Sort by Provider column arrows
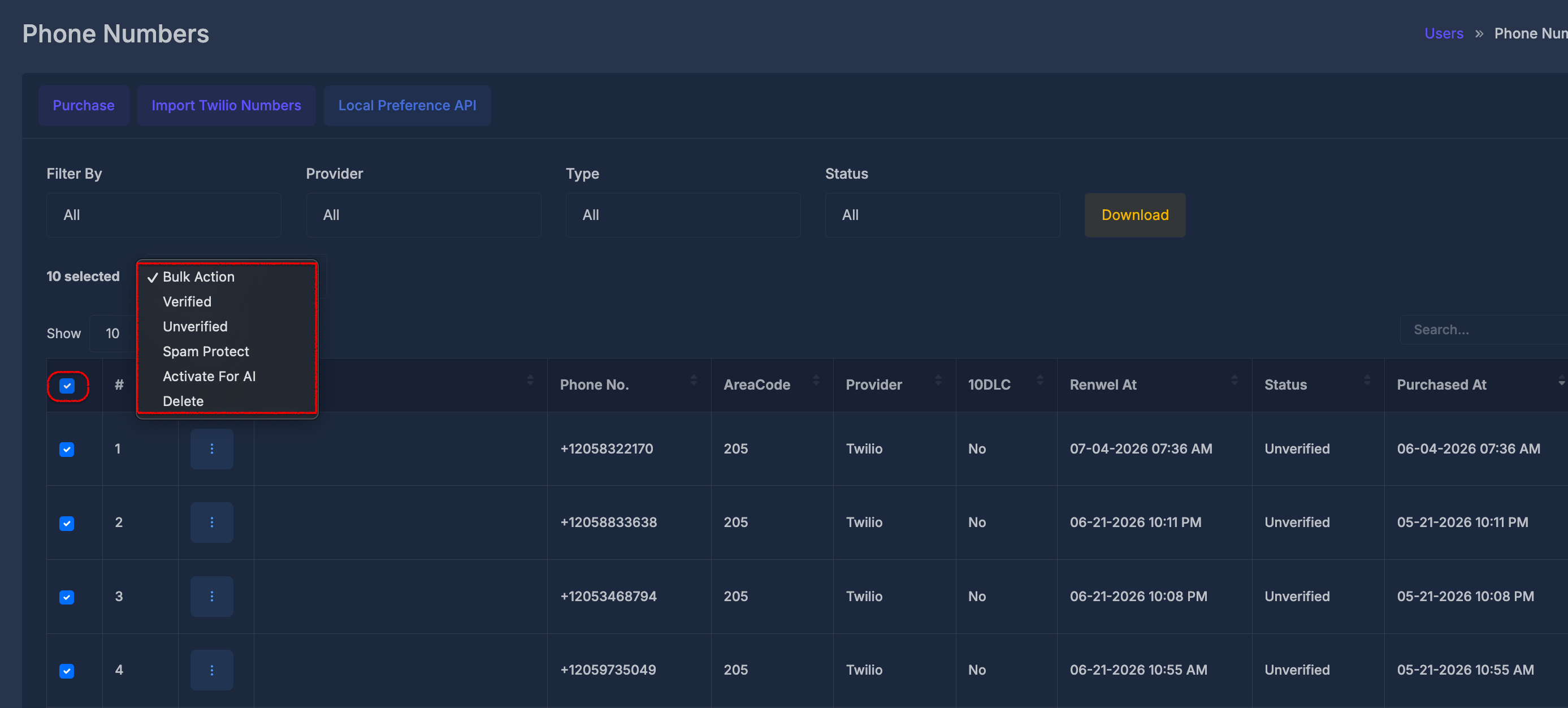Screen dimensions: 1568x708 [x=938, y=381]
